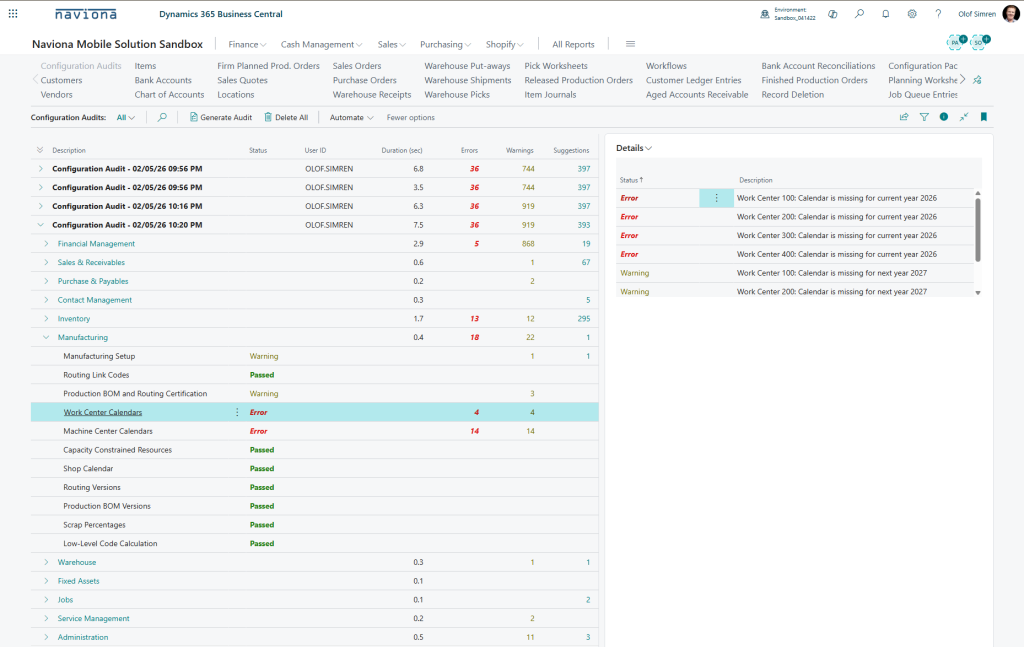Click the Generate Audit button
Viewport: 1024px width, 647px height.
coord(220,117)
